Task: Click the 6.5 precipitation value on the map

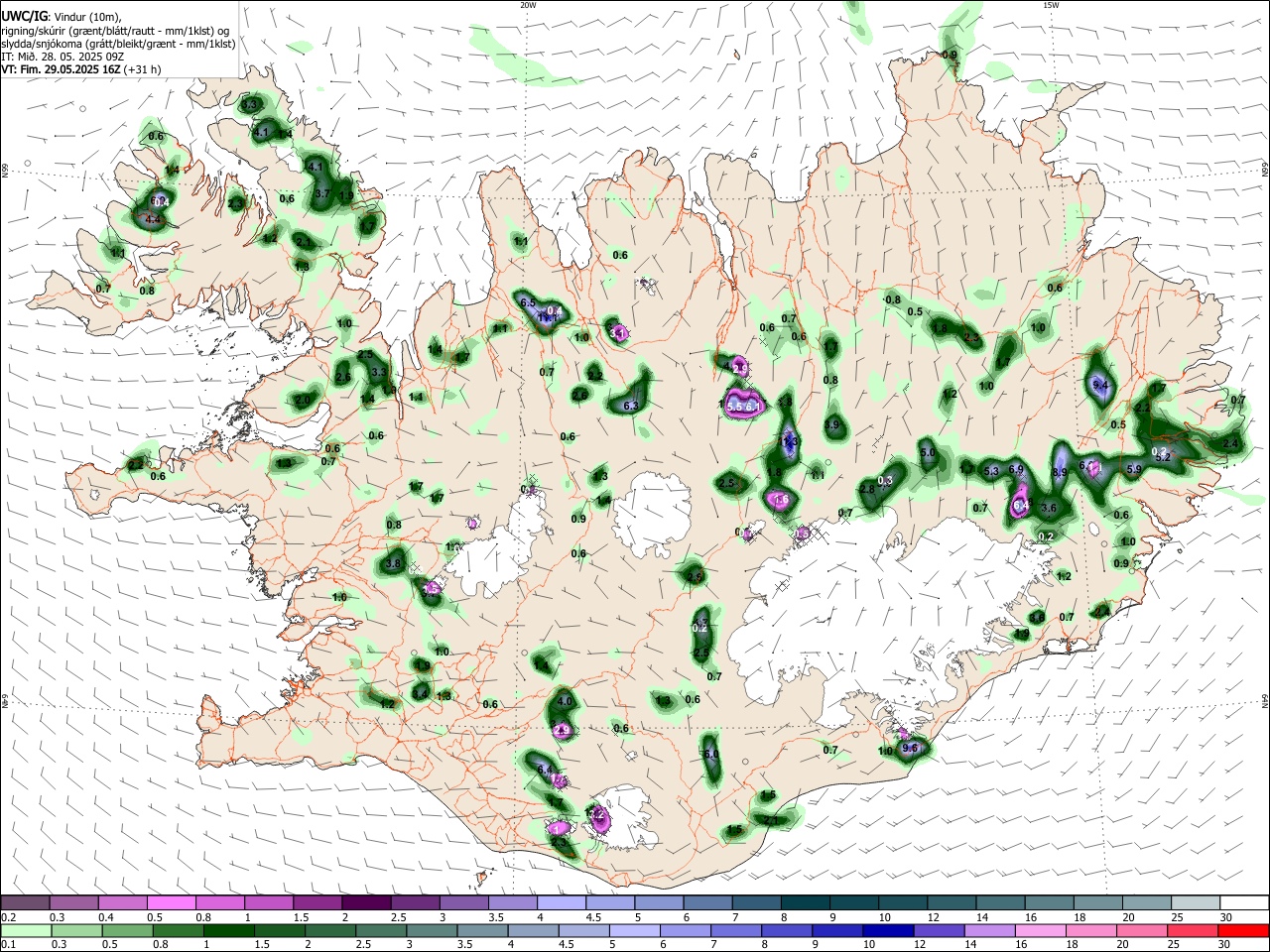Action: tap(528, 302)
